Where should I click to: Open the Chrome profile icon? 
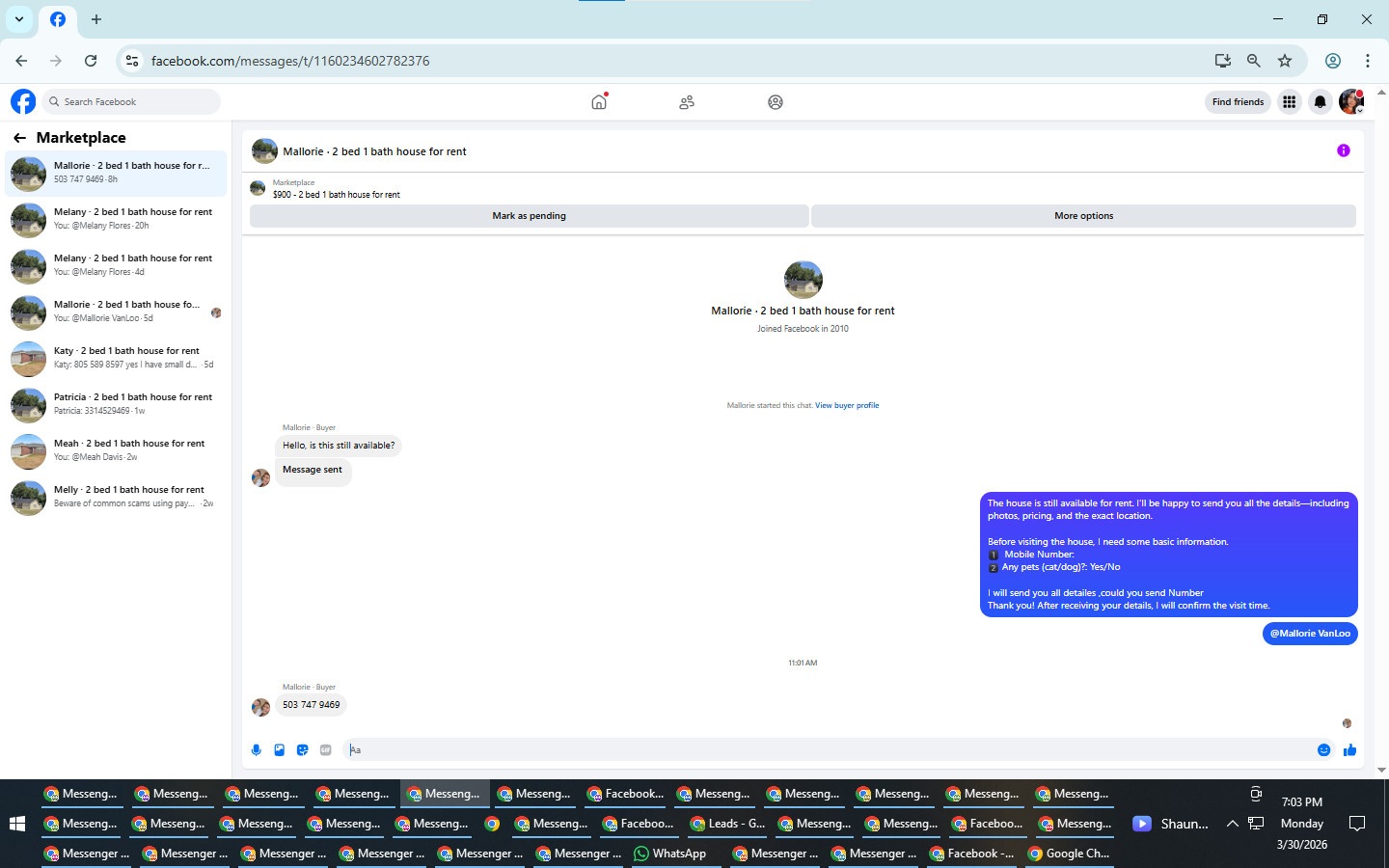click(1333, 61)
